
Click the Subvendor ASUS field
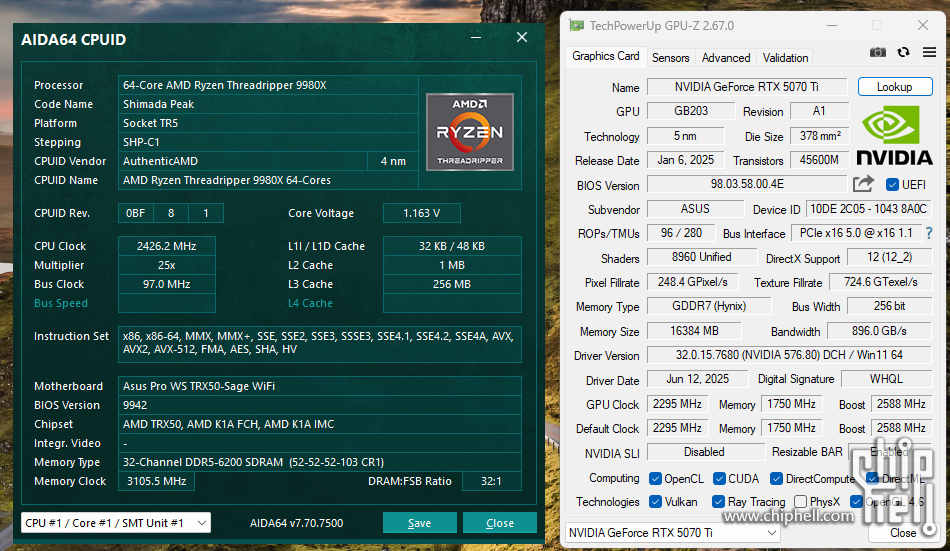695,209
